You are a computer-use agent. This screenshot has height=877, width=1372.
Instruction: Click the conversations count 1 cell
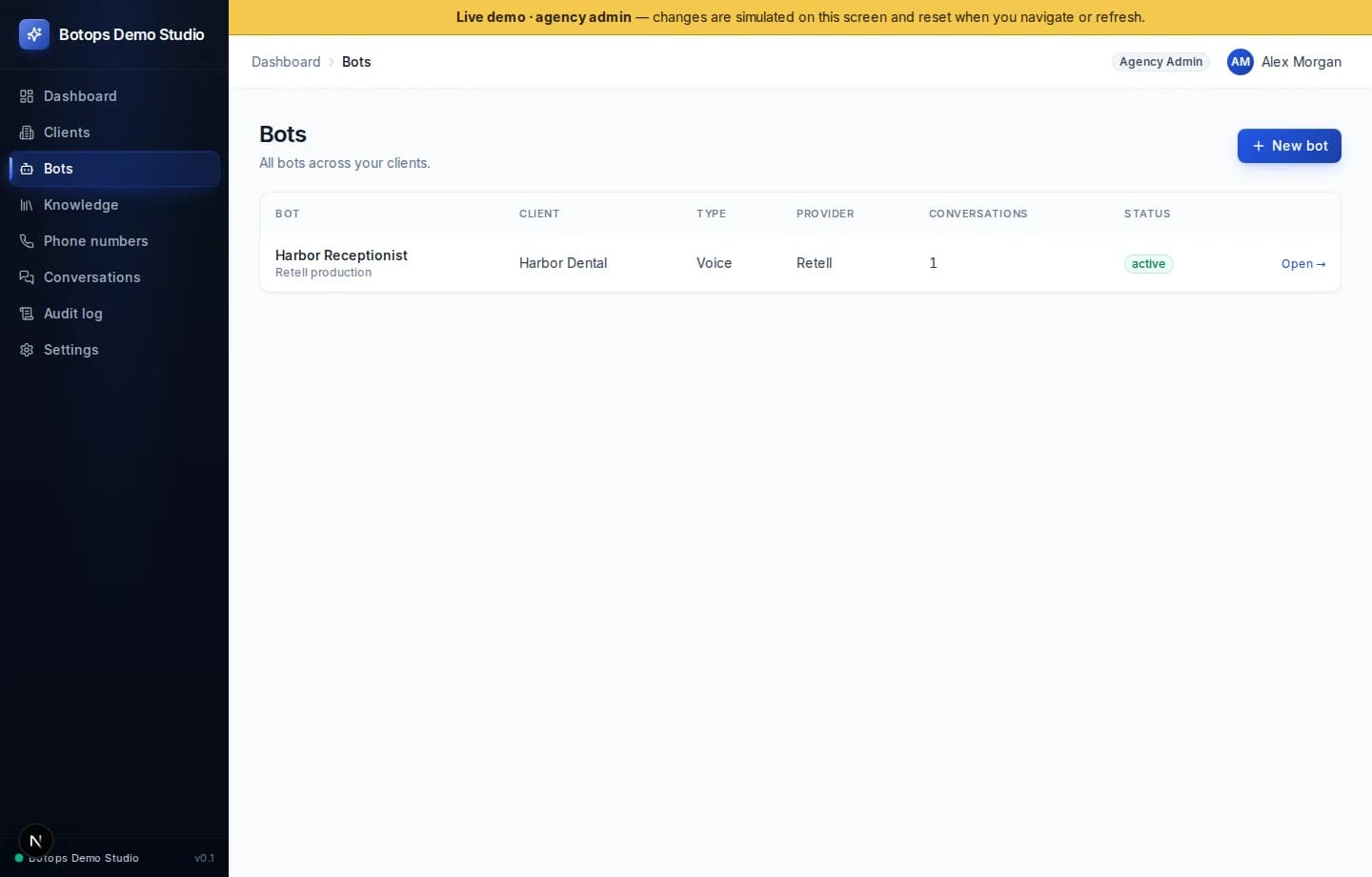click(x=933, y=263)
